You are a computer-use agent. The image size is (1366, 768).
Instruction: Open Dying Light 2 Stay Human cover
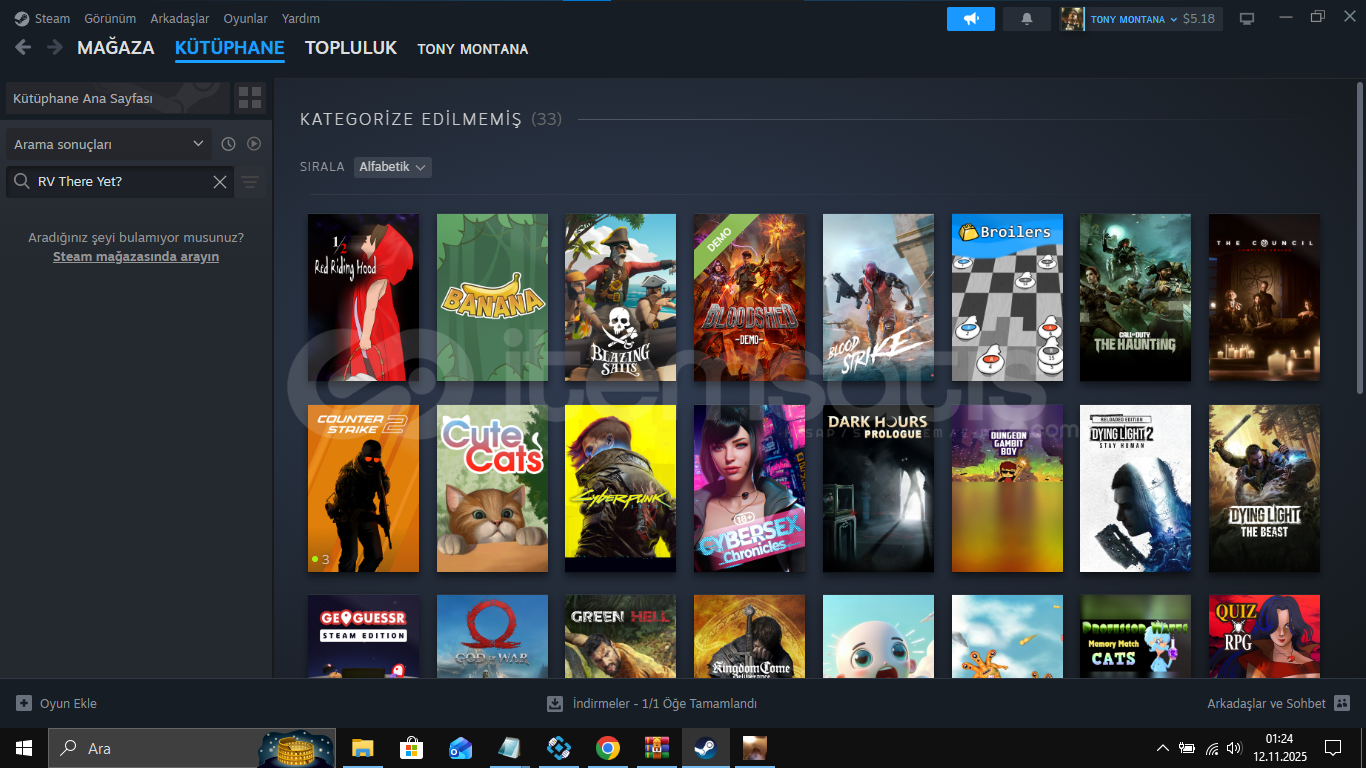1135,488
